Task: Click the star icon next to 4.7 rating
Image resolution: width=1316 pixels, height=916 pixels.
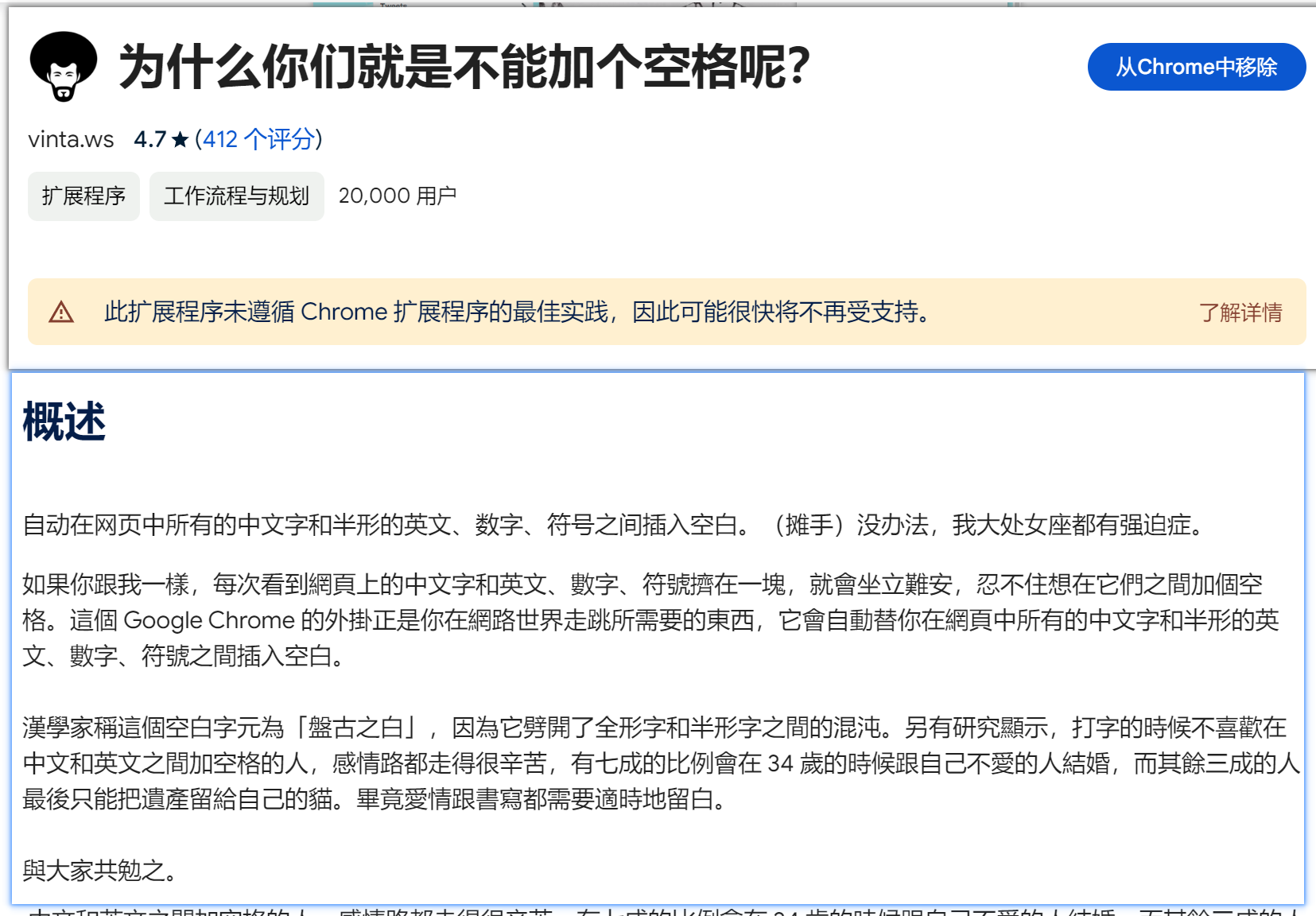Action: pos(181,140)
